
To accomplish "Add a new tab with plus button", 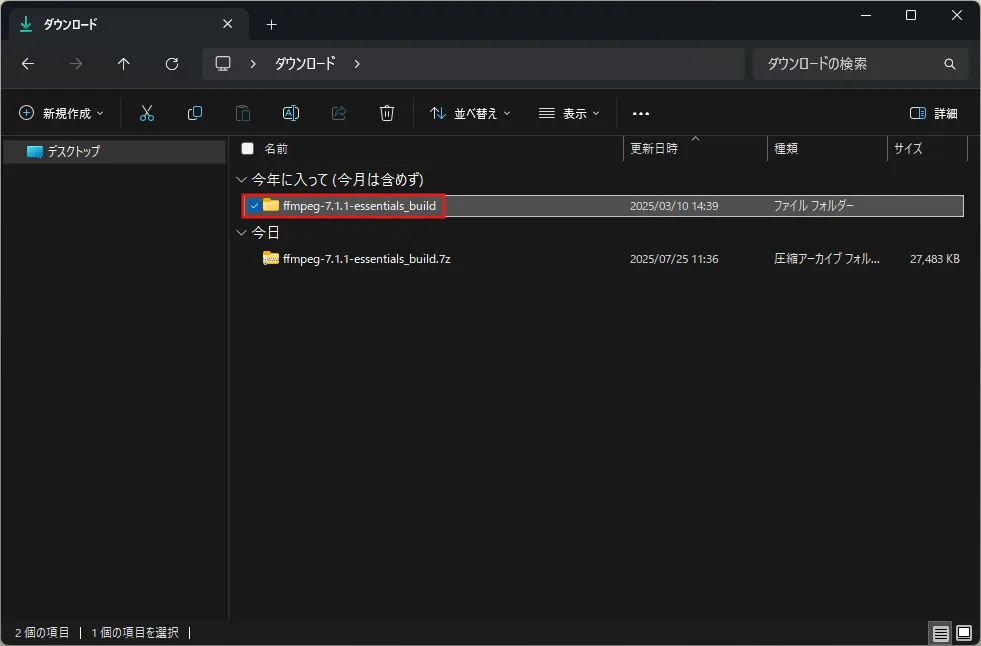I will click(x=271, y=24).
